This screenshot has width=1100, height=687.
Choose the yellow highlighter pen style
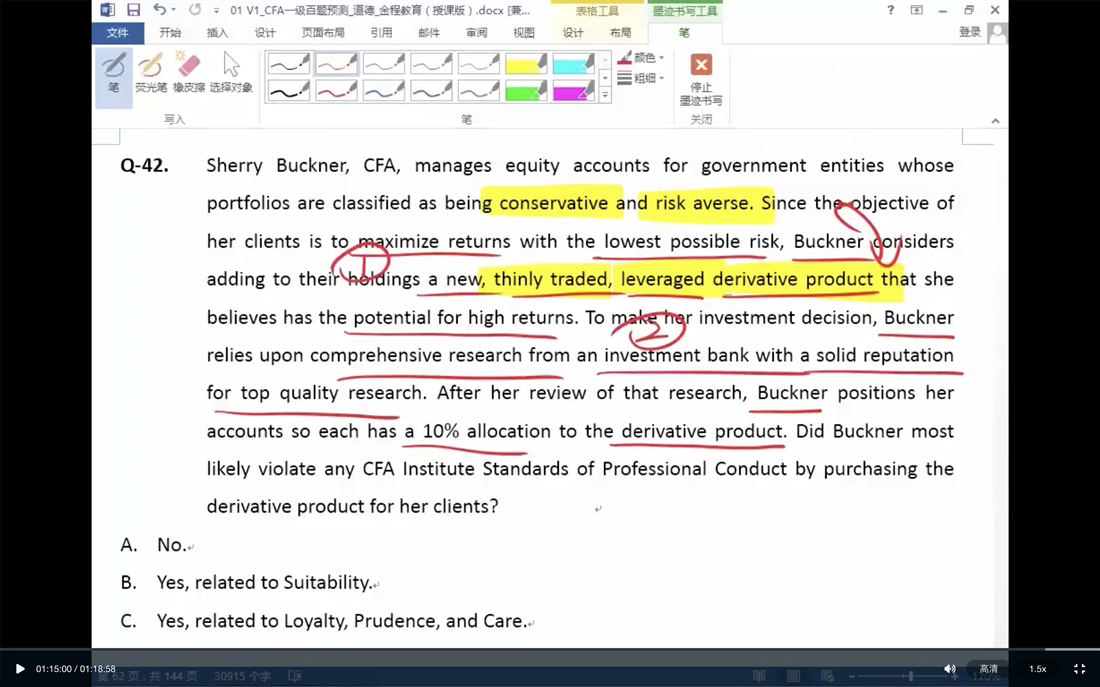point(526,64)
